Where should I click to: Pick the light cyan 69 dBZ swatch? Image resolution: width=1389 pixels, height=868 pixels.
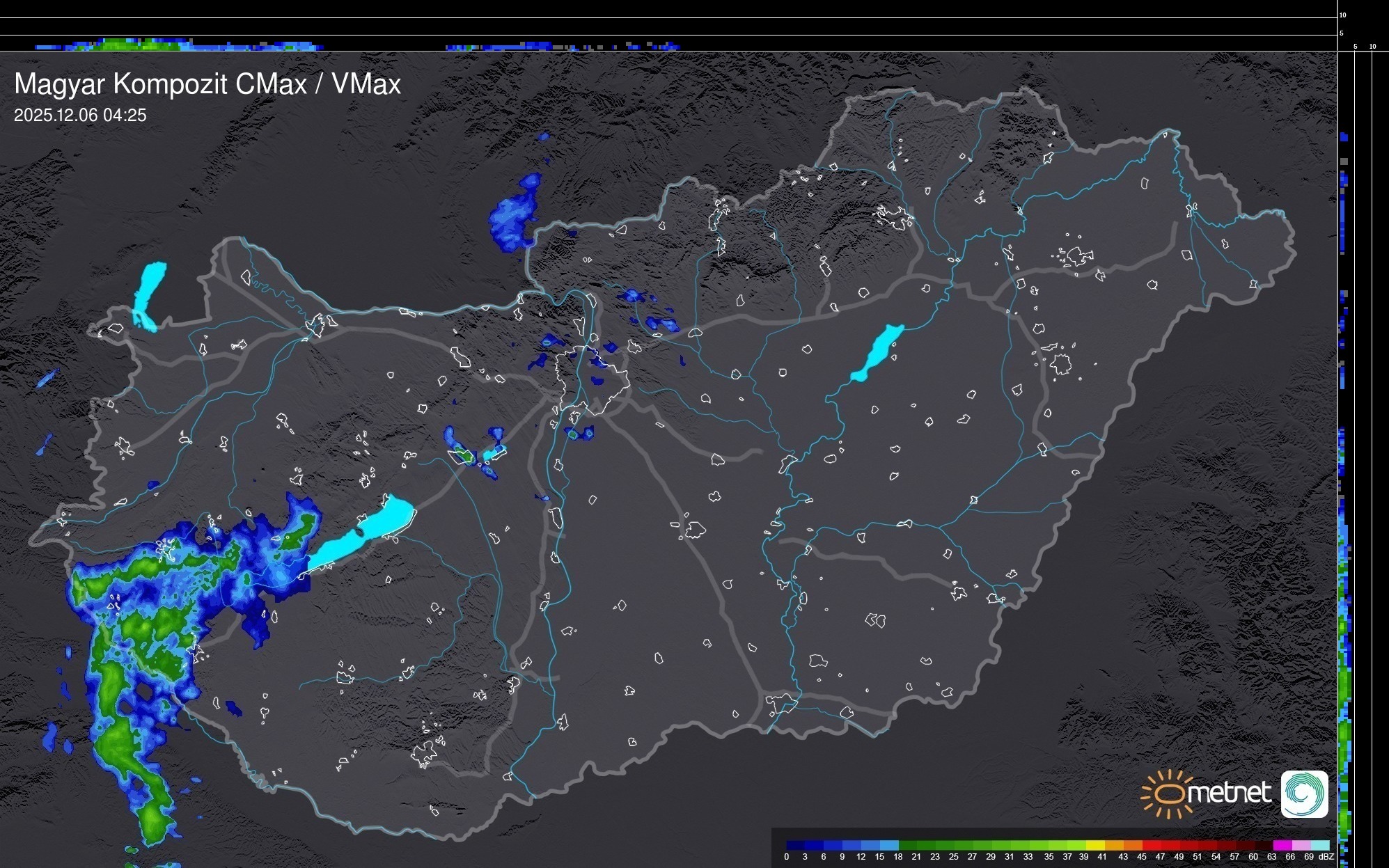(1319, 845)
